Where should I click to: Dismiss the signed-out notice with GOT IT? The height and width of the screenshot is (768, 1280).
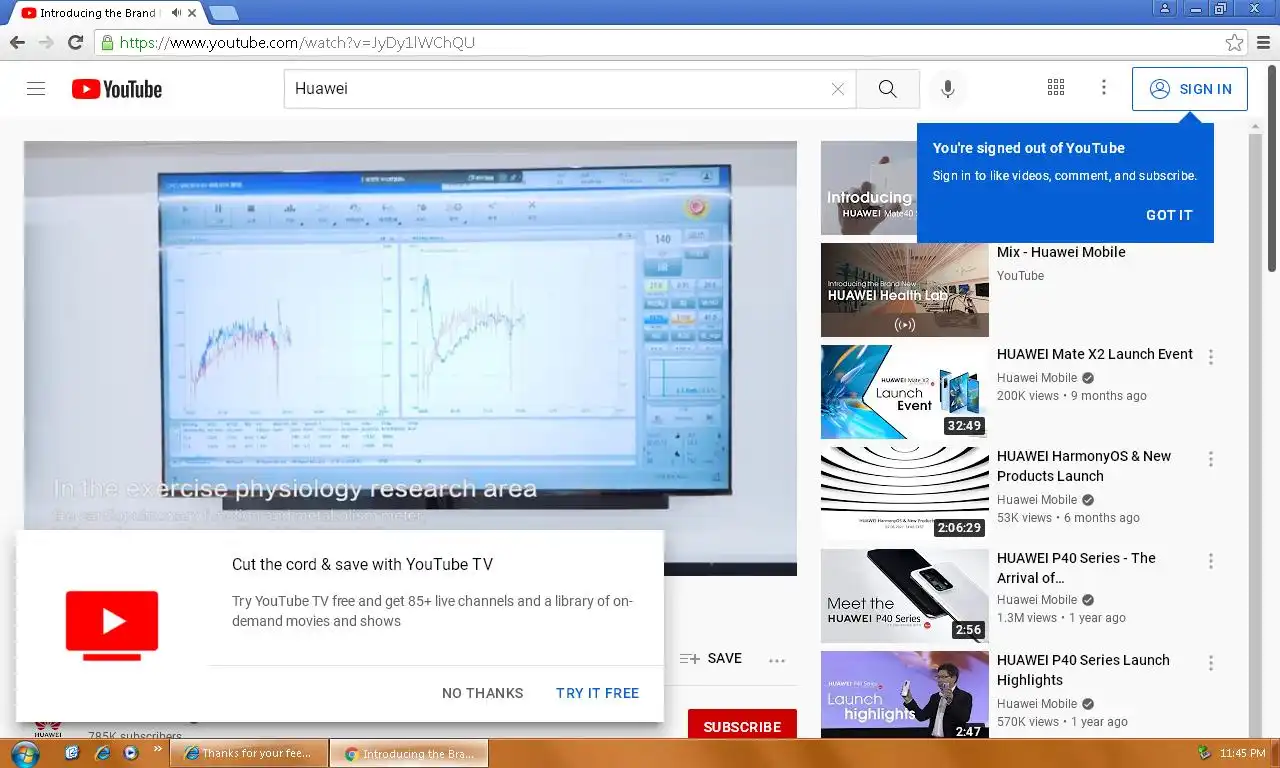1169,215
